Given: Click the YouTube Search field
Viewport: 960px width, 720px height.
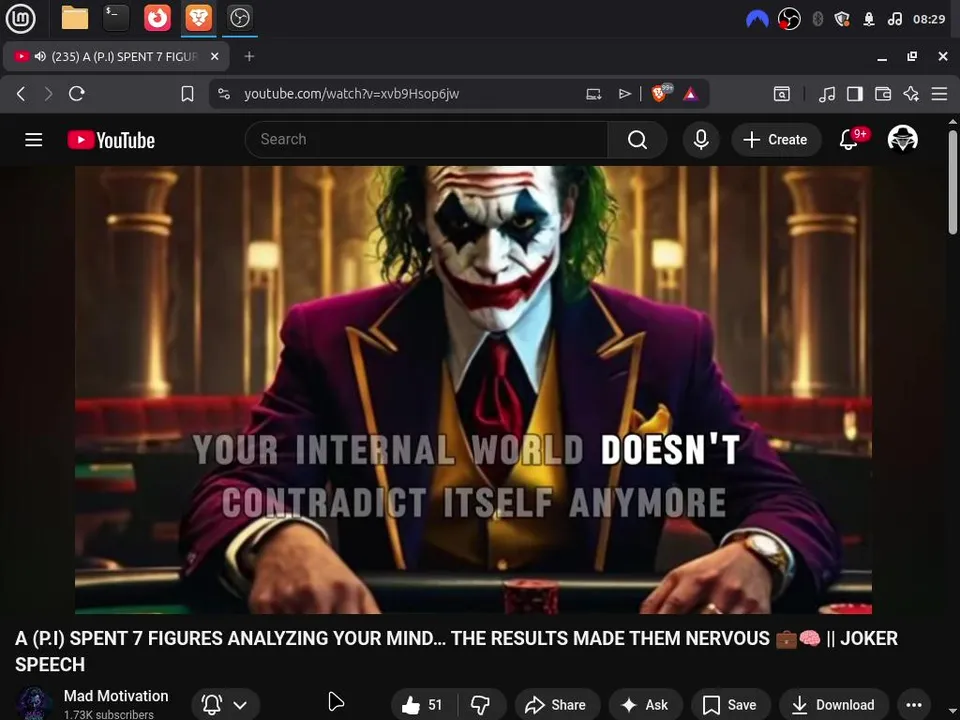Looking at the screenshot, I should [426, 140].
